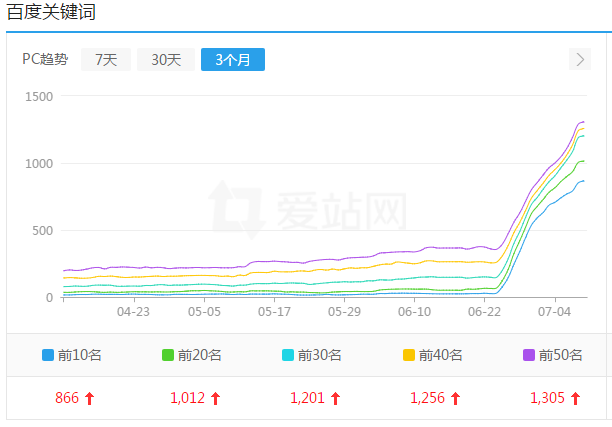The width and height of the screenshot is (612, 427).
Task: Click the 百度关键词 heading
Action: (50, 12)
